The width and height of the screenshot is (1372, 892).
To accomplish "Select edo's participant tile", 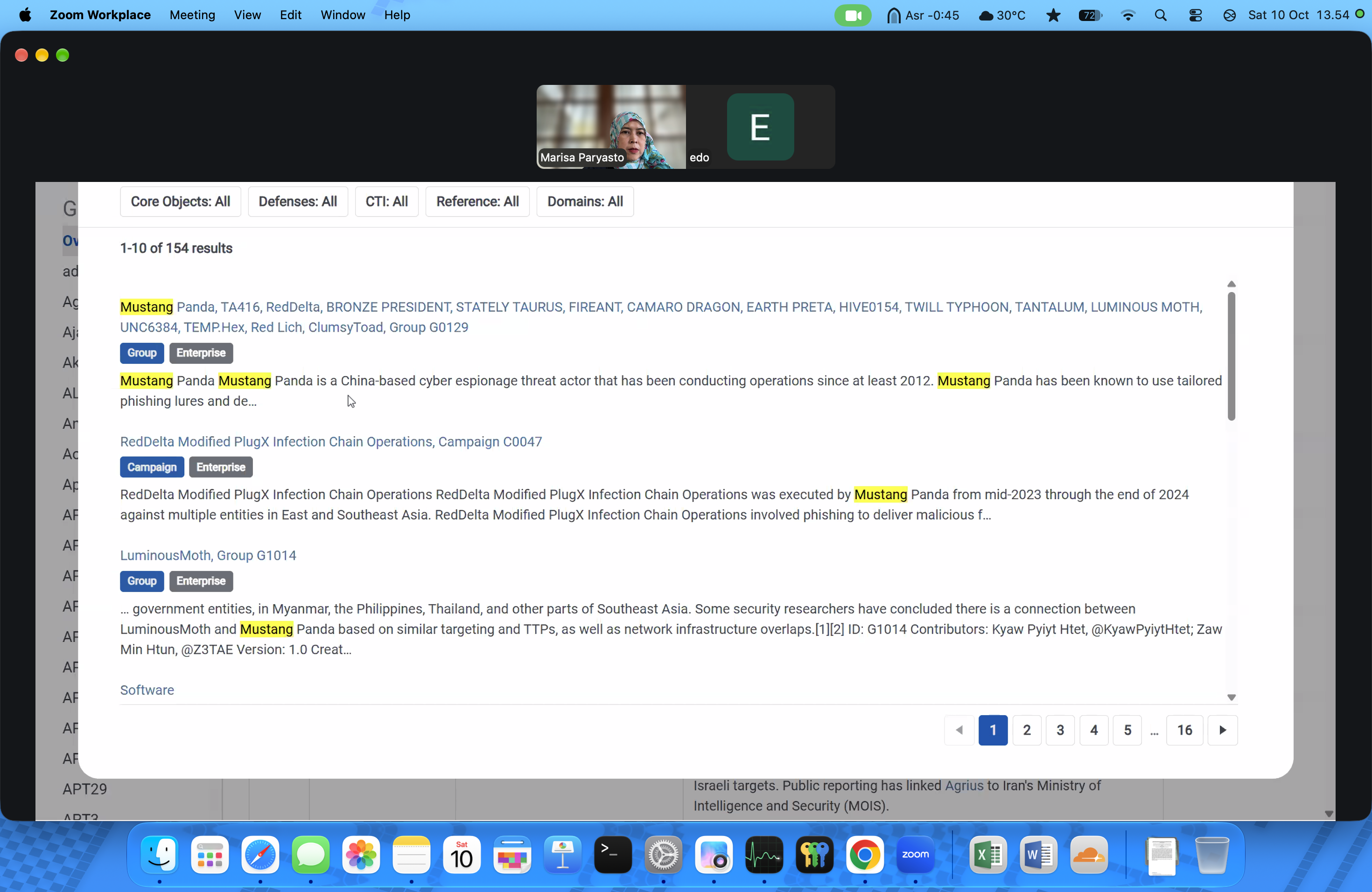I will pos(760,127).
